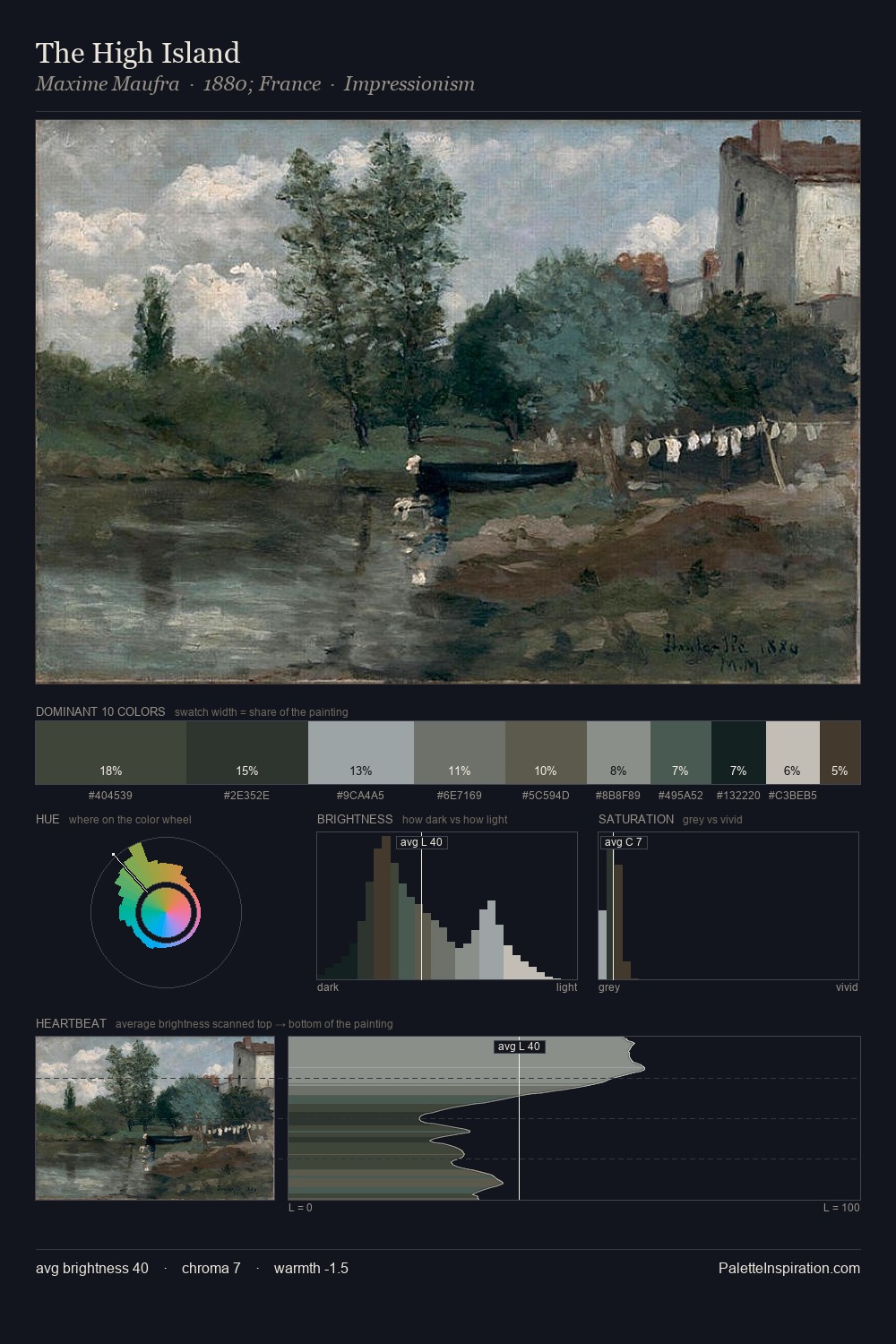
Task: Select the 15% swatch #2E352E
Action: [247, 753]
